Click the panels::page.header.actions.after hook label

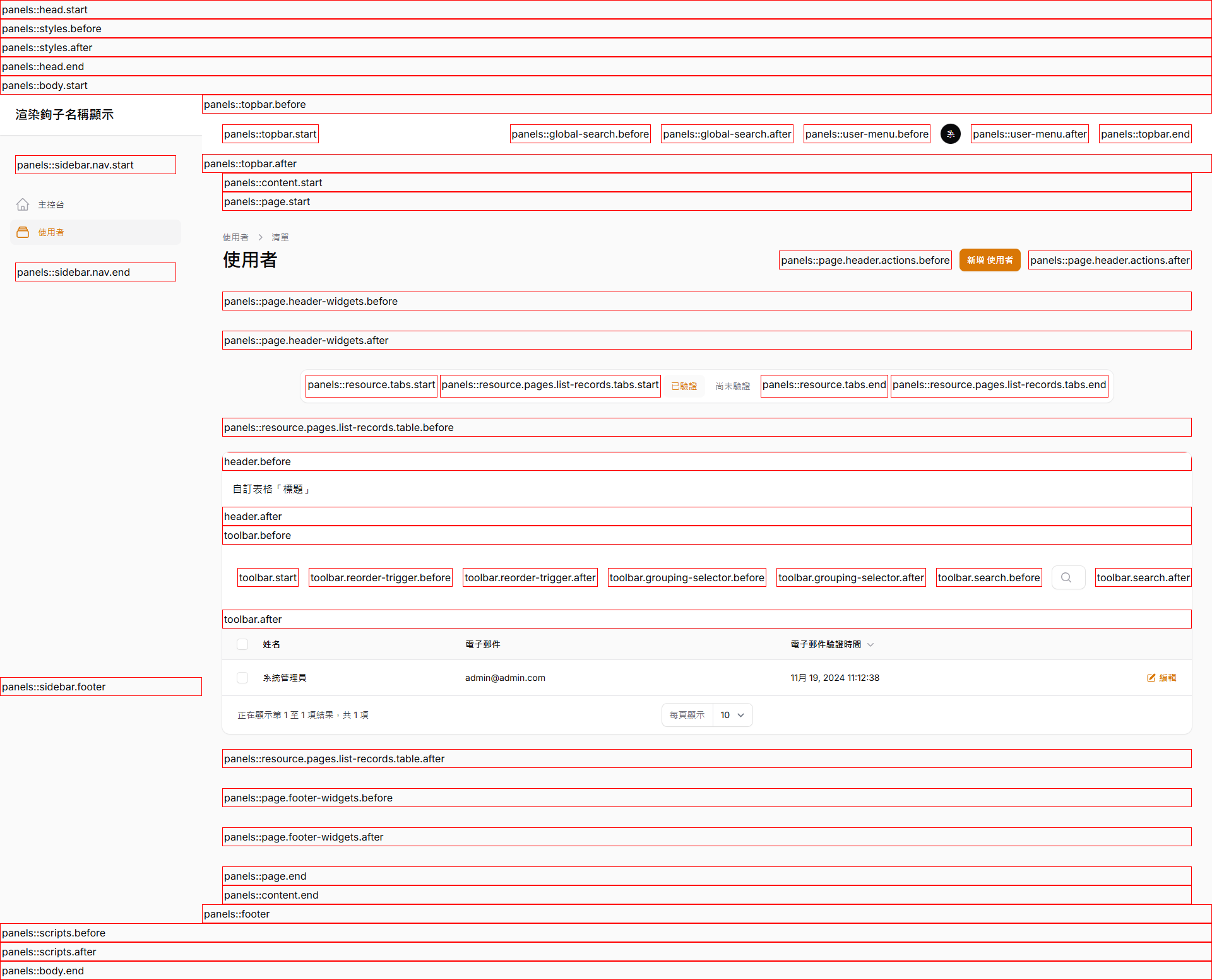point(1110,260)
